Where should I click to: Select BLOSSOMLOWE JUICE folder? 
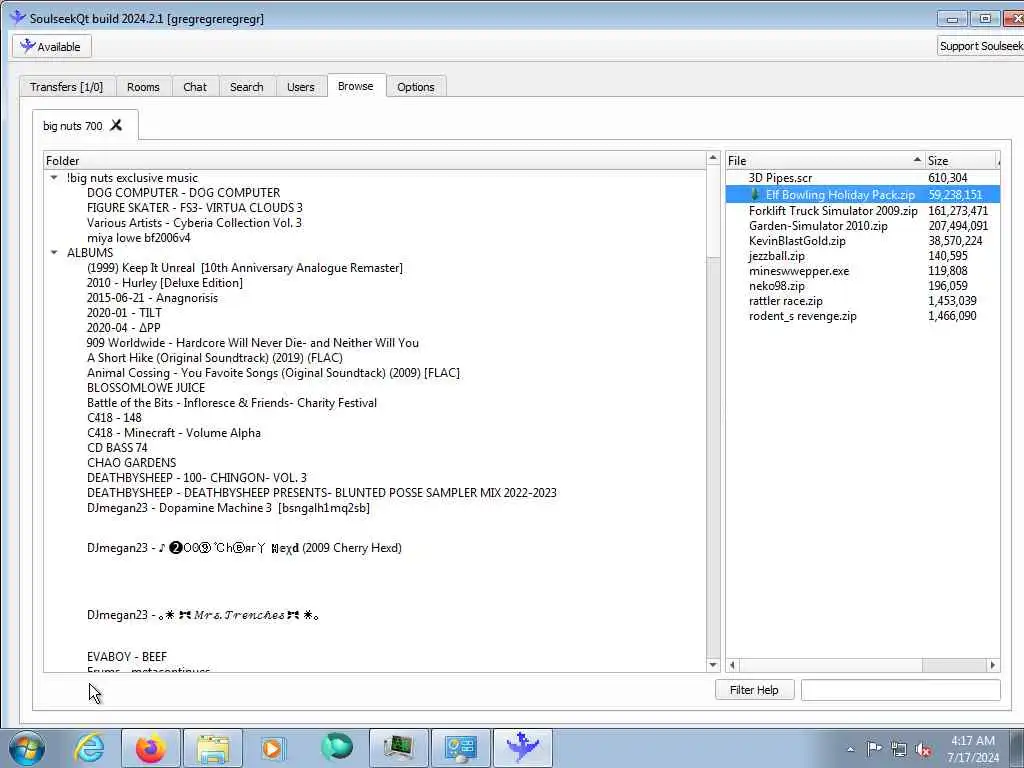click(x=146, y=388)
